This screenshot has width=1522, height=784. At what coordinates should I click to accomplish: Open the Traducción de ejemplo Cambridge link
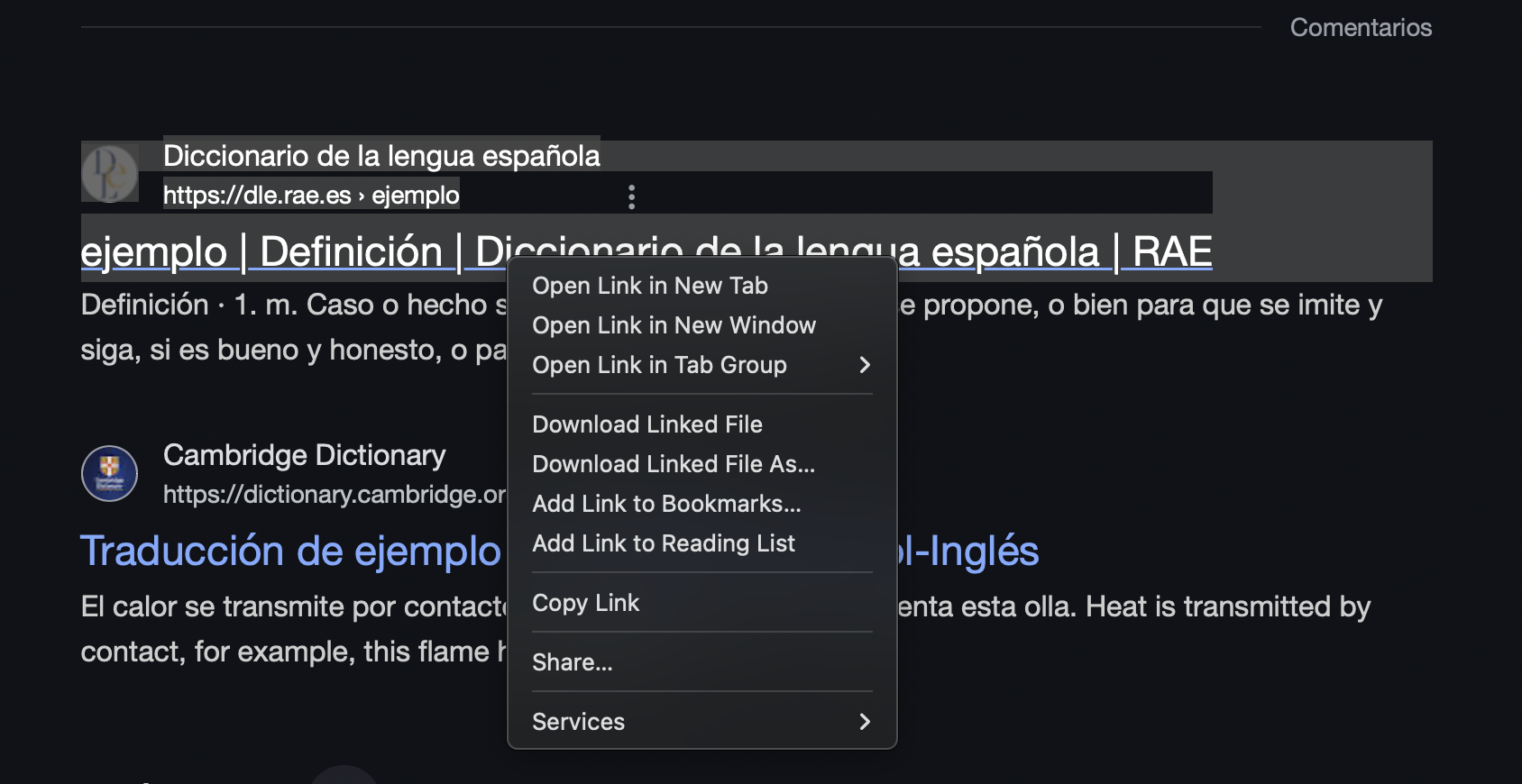click(x=290, y=551)
